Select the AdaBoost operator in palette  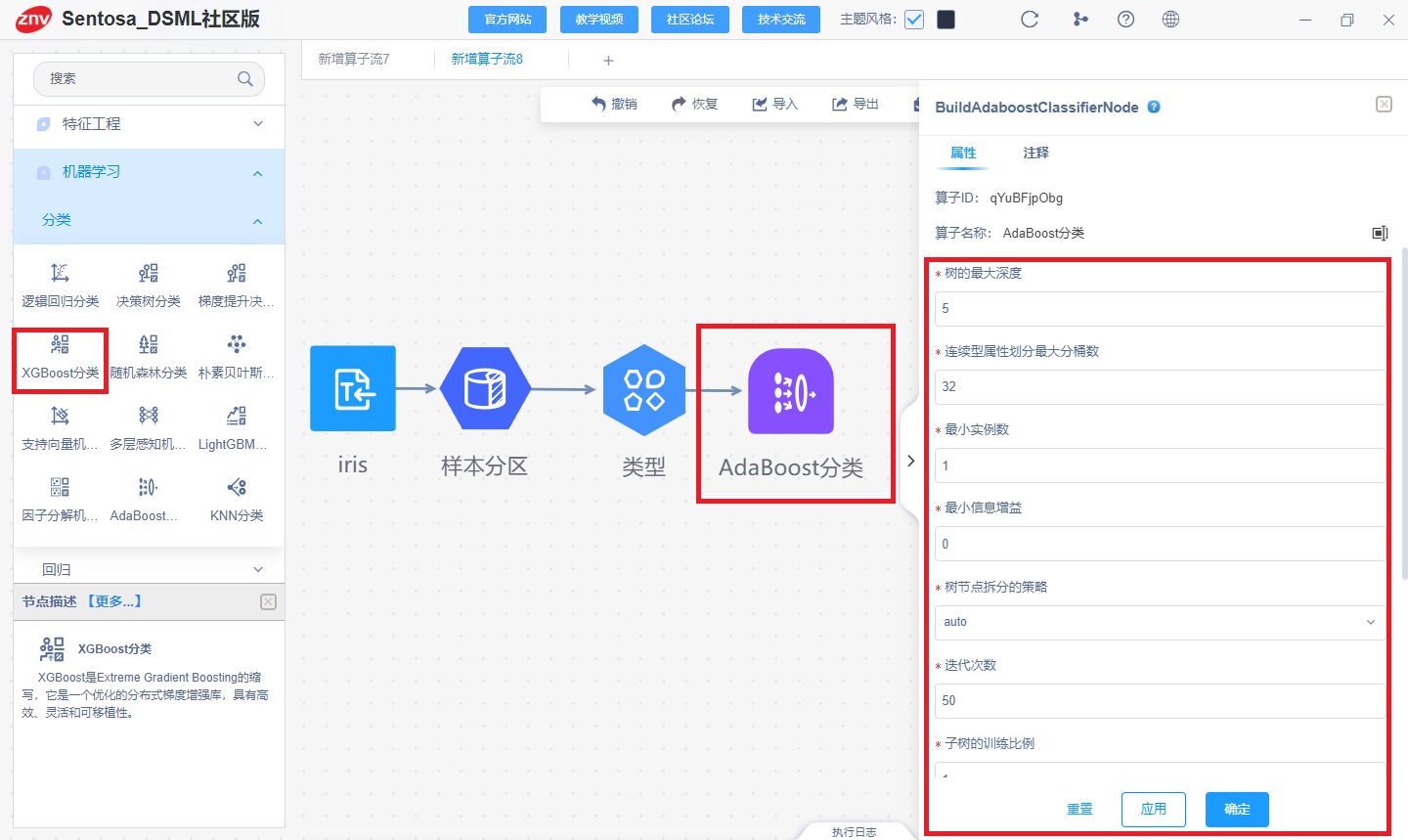[148, 487]
